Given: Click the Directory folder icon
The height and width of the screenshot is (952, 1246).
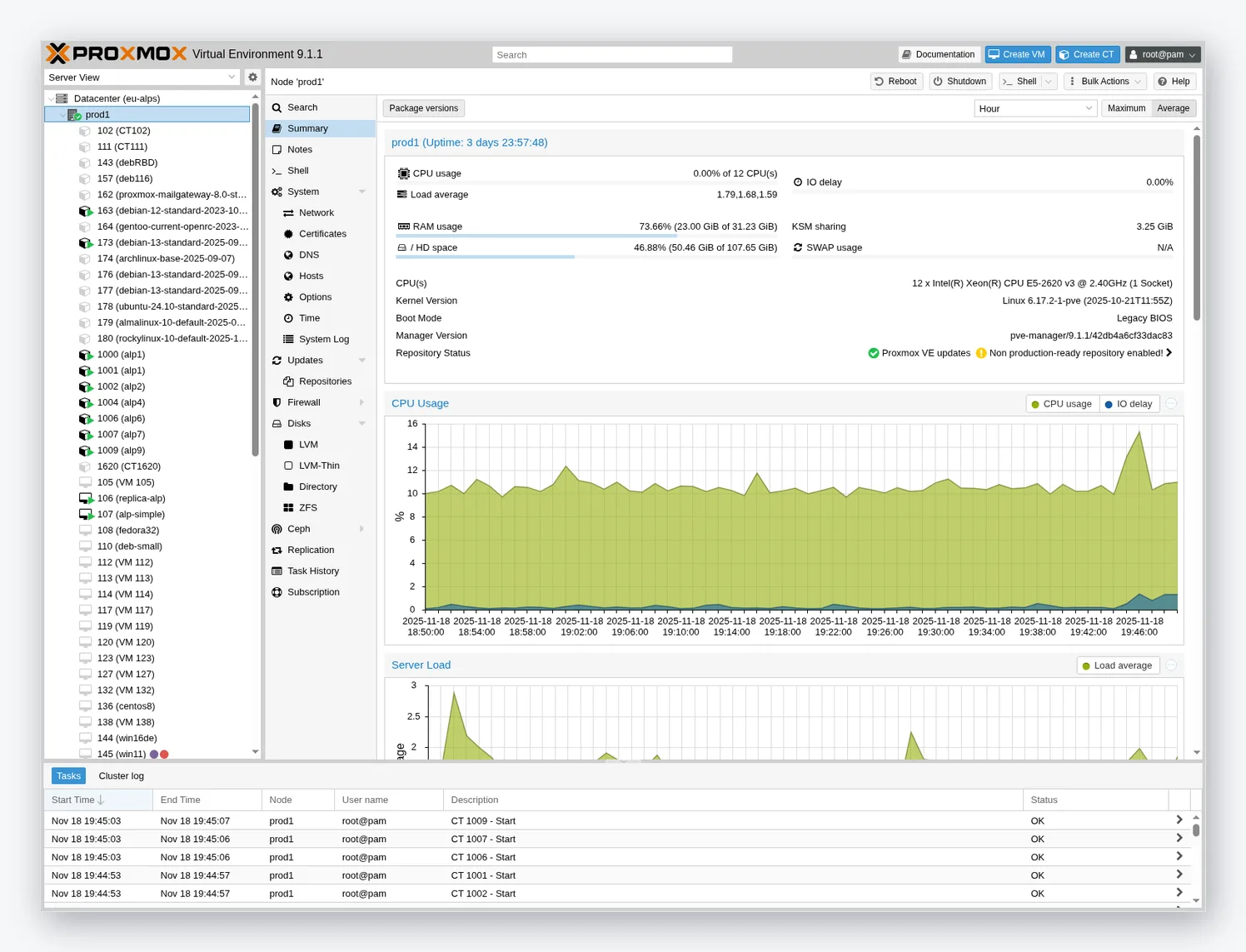Looking at the screenshot, I should tap(288, 486).
